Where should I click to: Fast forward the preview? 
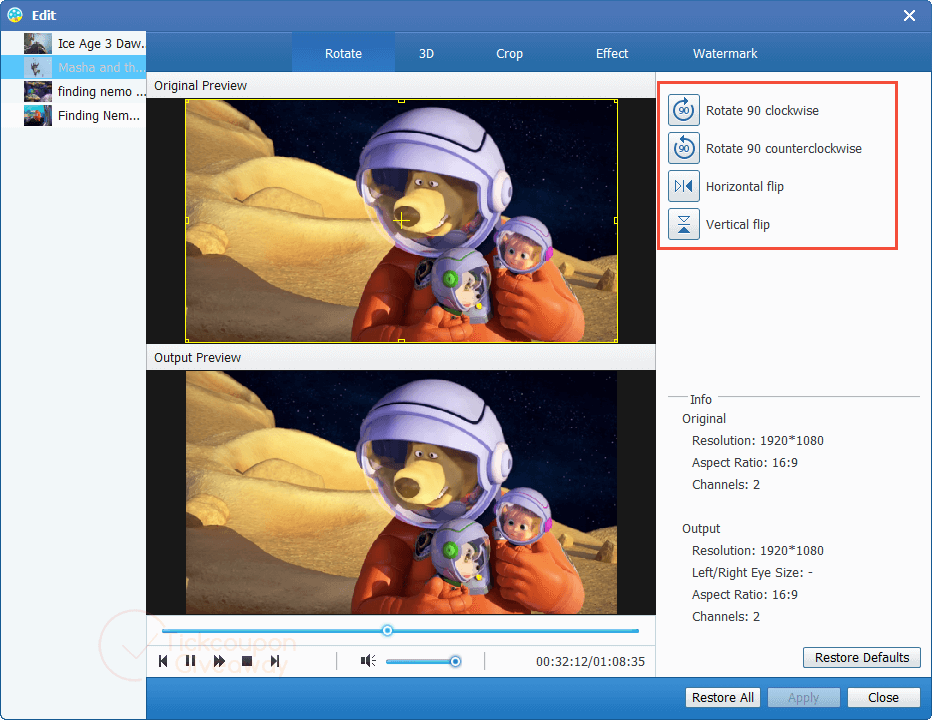[219, 661]
